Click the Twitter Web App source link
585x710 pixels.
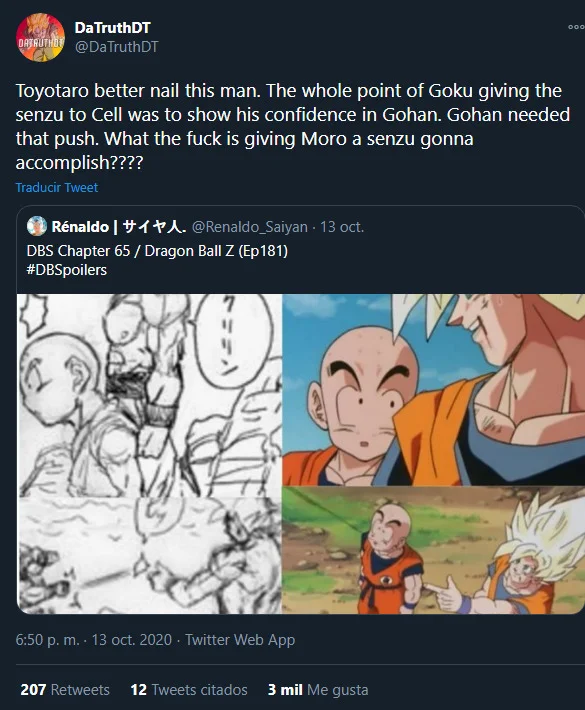[x=240, y=640]
